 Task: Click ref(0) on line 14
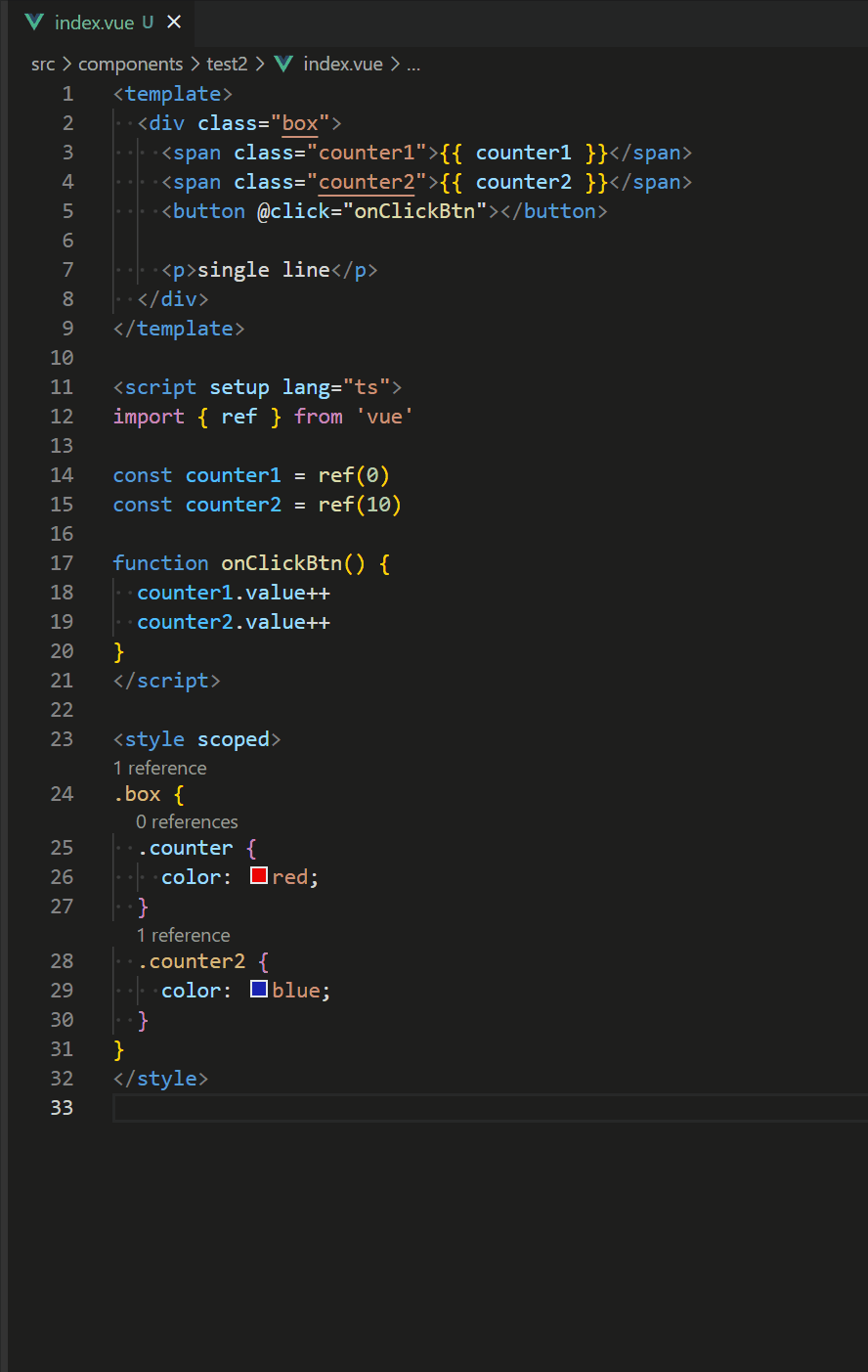tap(354, 475)
